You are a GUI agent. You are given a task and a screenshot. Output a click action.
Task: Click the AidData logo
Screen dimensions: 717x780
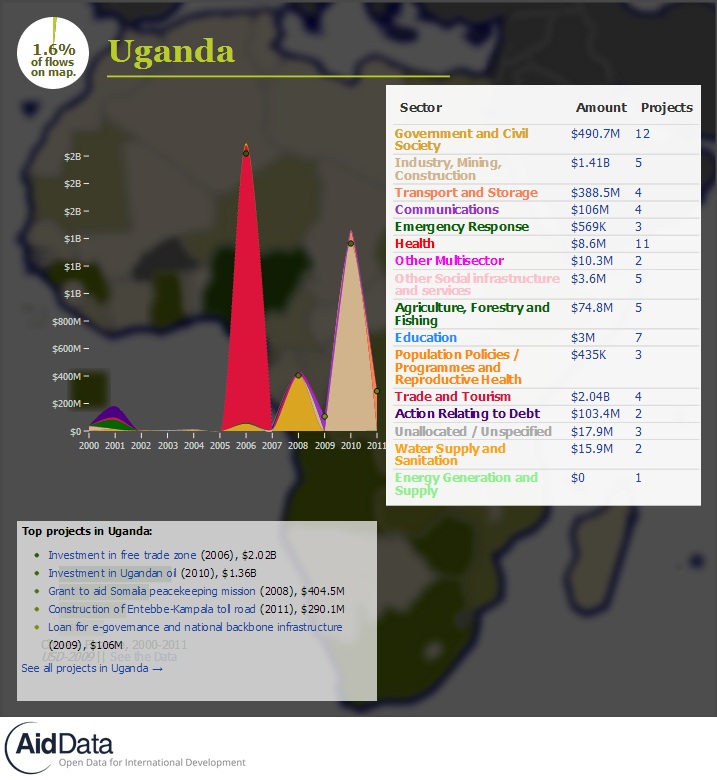60,744
